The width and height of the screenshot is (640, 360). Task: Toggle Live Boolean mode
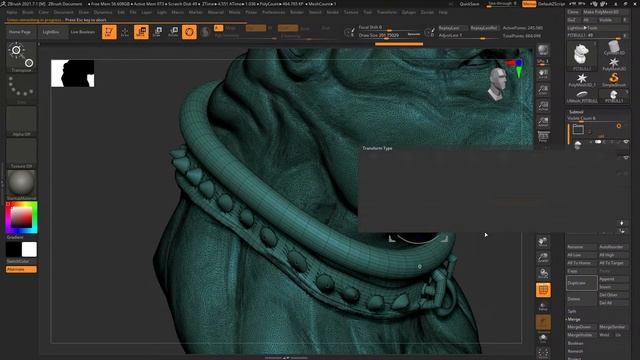click(x=82, y=32)
